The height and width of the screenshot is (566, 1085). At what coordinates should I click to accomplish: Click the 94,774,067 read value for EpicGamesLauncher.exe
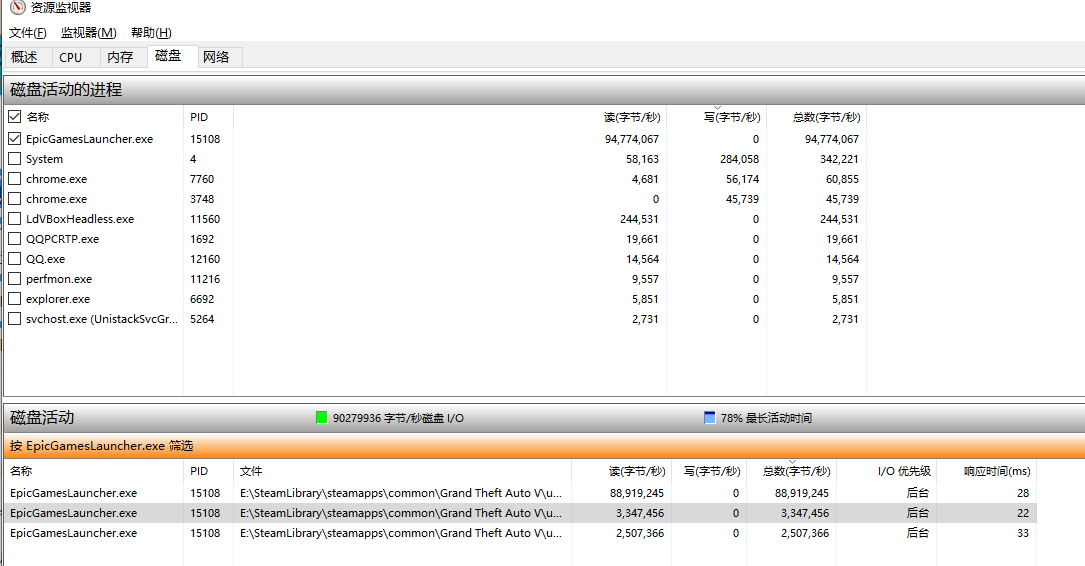click(x=632, y=139)
